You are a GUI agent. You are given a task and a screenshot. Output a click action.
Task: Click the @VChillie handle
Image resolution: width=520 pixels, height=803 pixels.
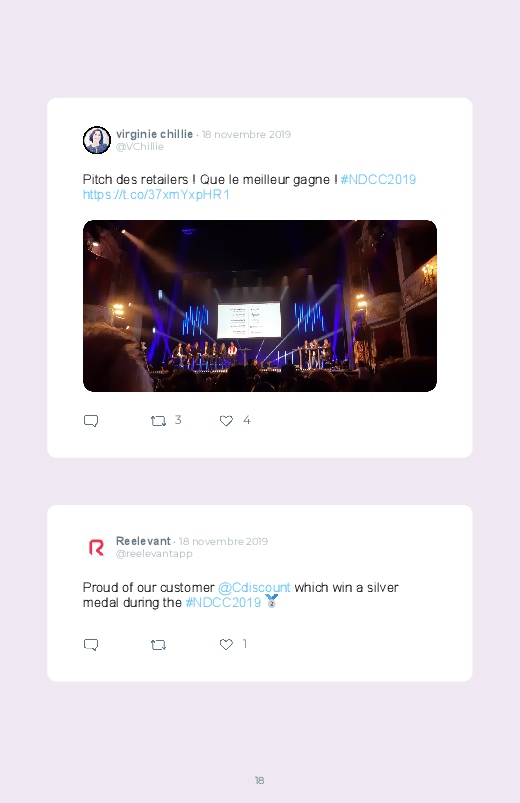pos(140,146)
